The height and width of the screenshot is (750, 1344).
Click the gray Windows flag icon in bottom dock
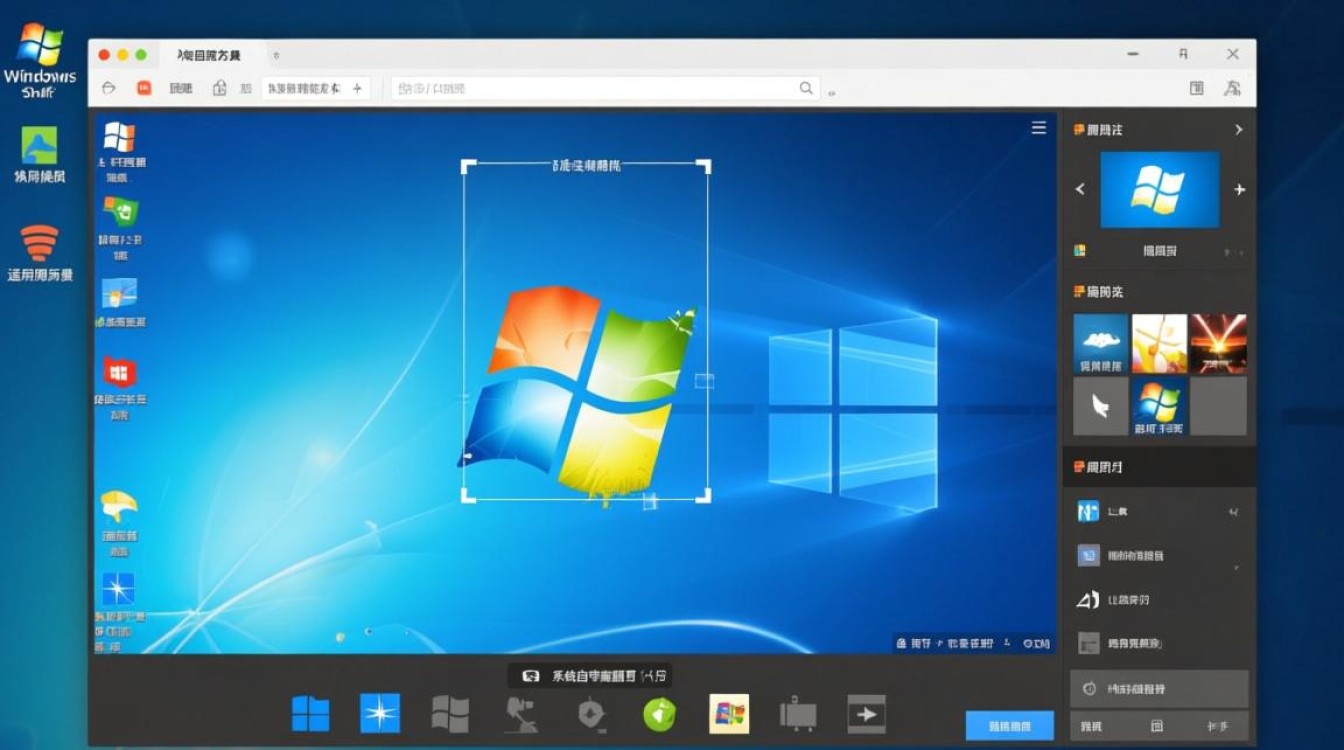point(450,714)
